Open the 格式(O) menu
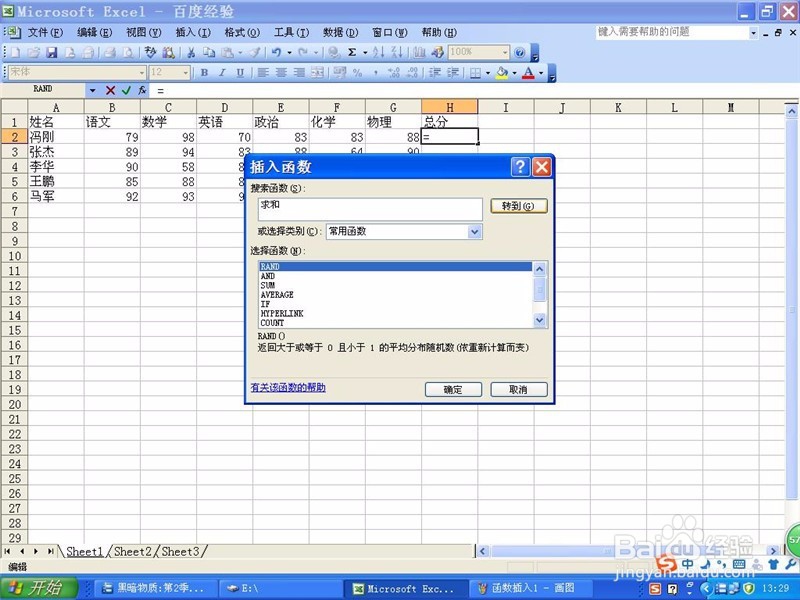This screenshot has width=800, height=600. click(x=242, y=33)
